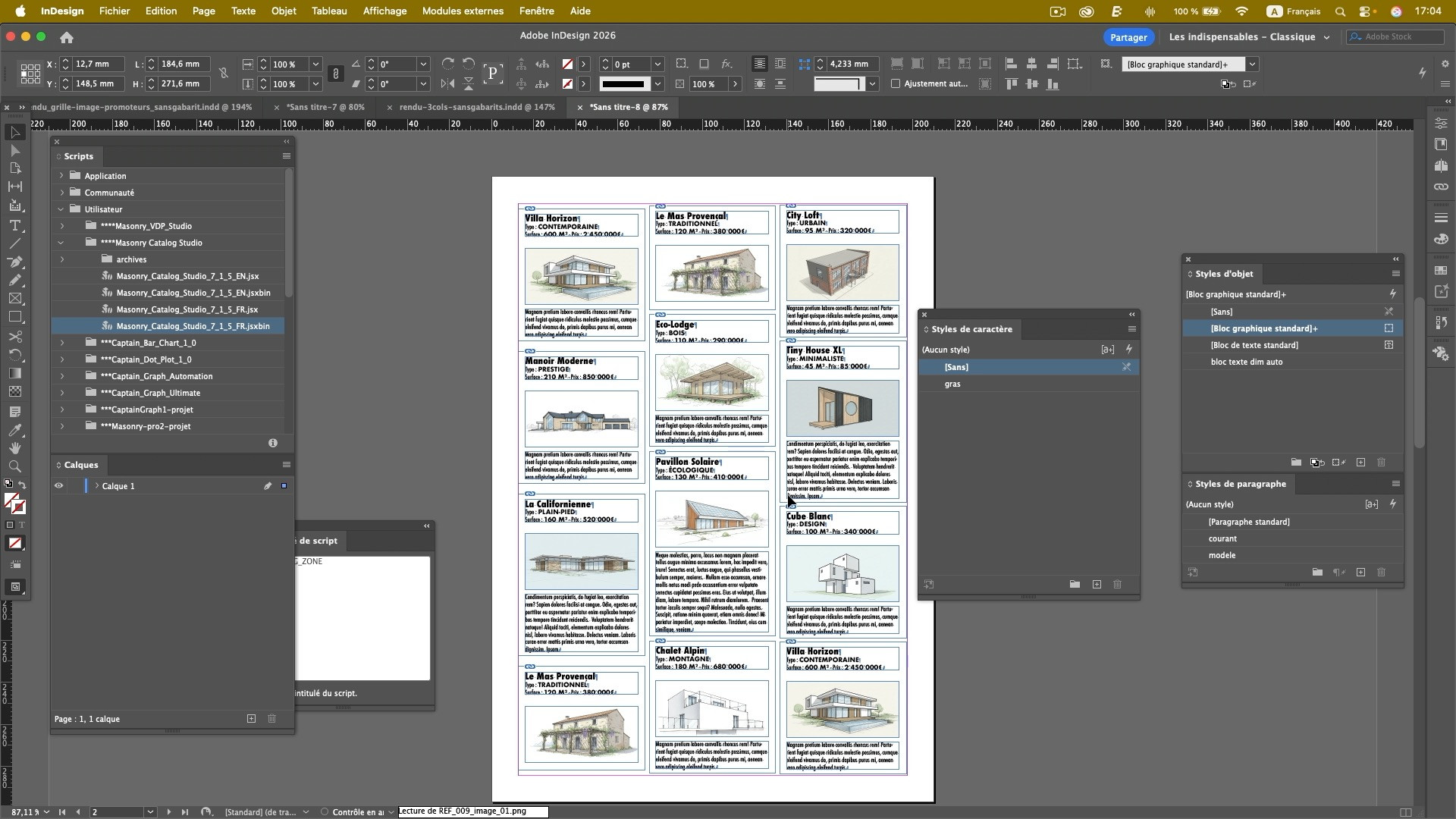This screenshot has width=1456, height=819.
Task: Click the Home icon
Action: (x=67, y=37)
